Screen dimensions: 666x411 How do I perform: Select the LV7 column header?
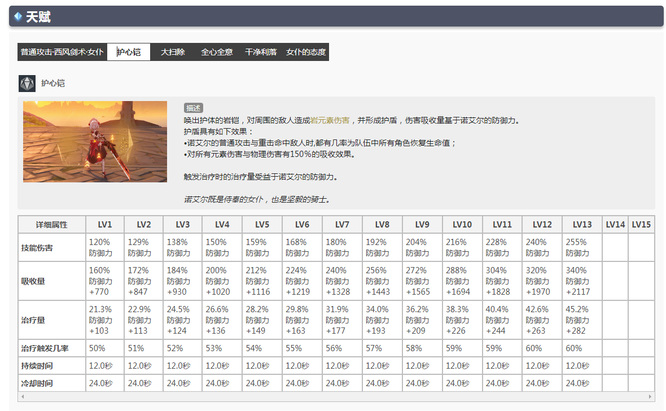[x=342, y=224]
